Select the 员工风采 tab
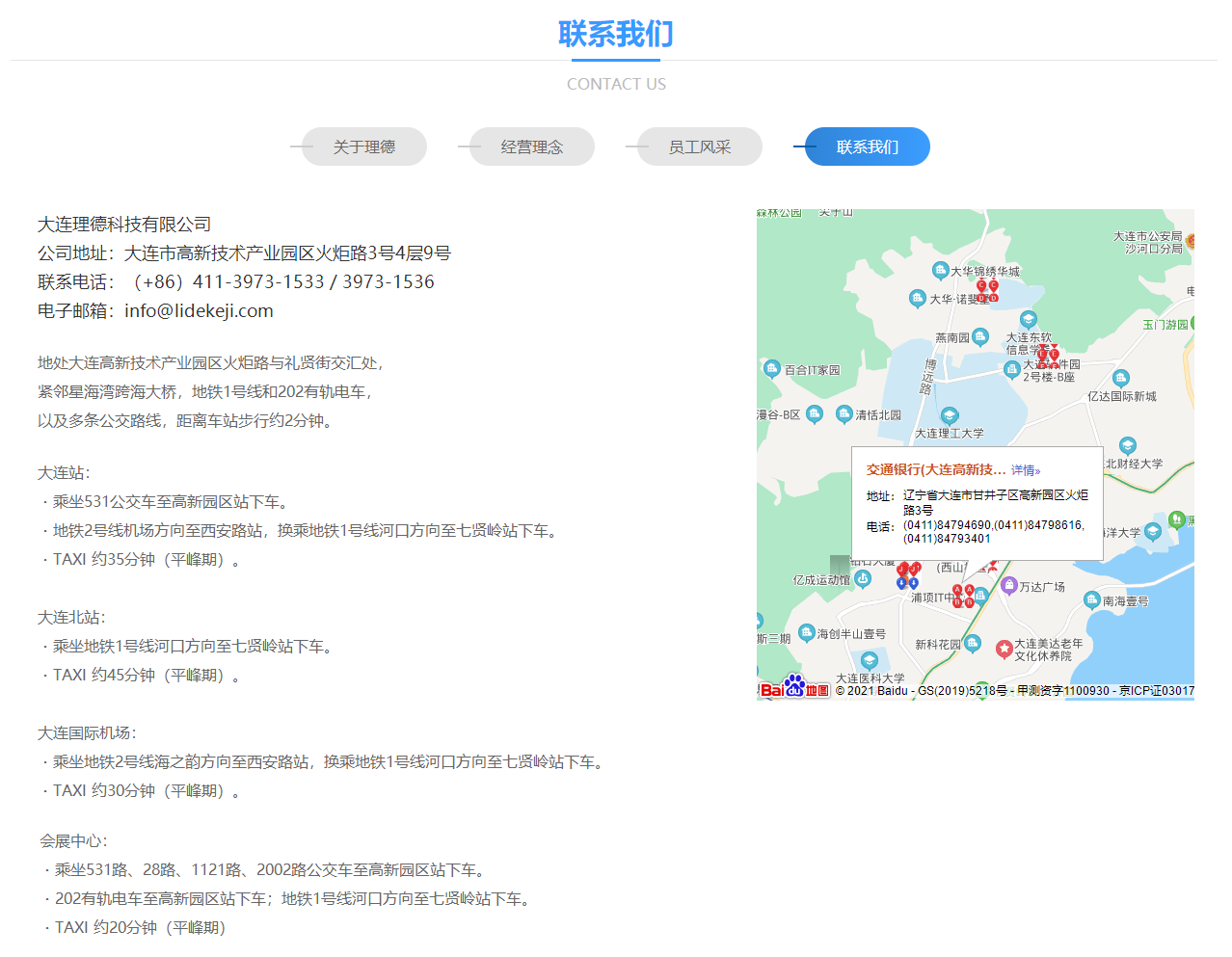 tap(700, 146)
